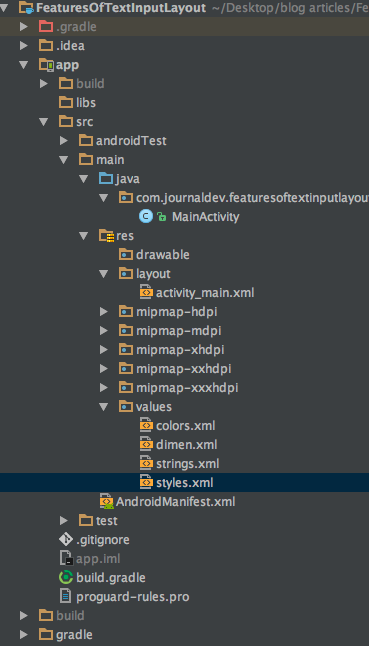Click the .gitignore git icon
Image resolution: width=369 pixels, height=646 pixels.
pos(66,540)
